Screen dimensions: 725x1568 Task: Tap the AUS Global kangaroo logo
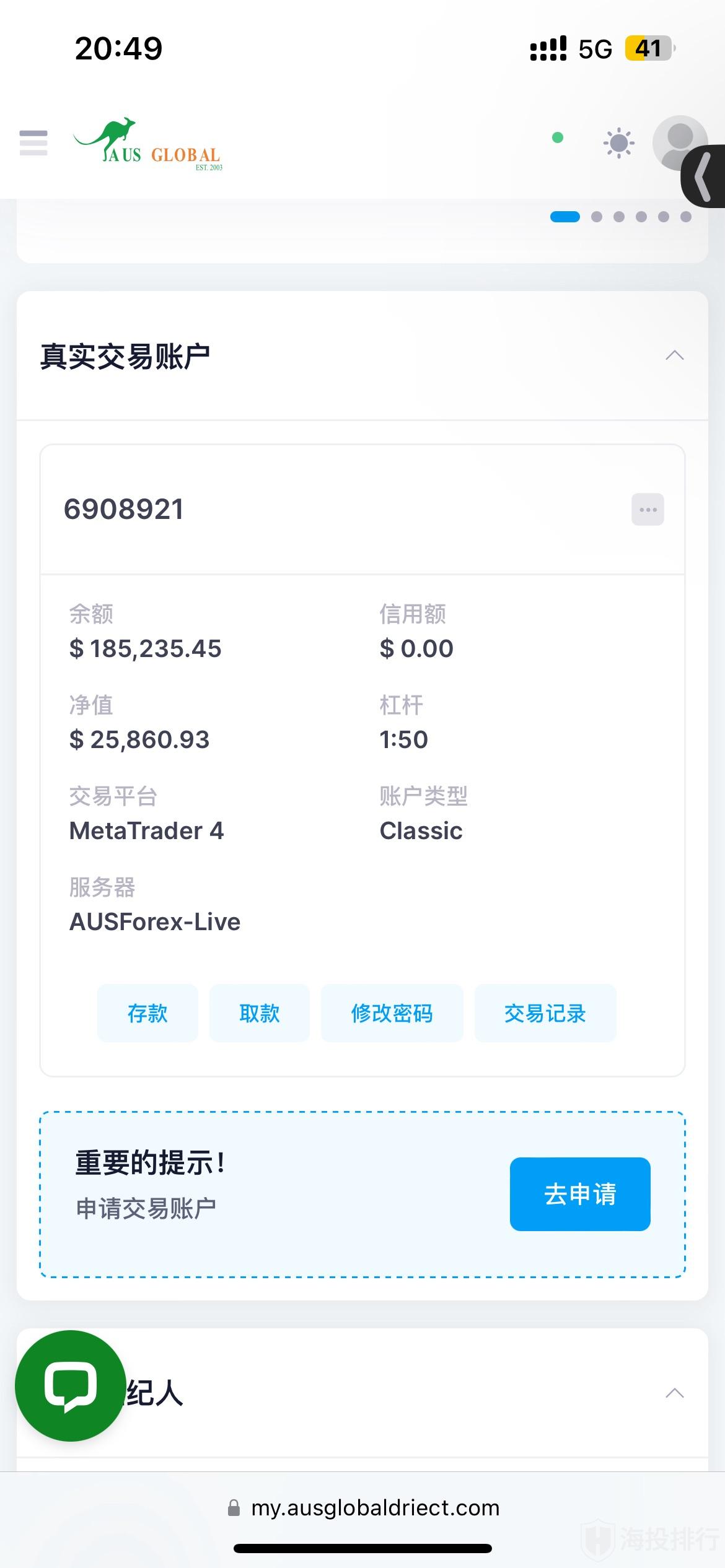point(148,144)
